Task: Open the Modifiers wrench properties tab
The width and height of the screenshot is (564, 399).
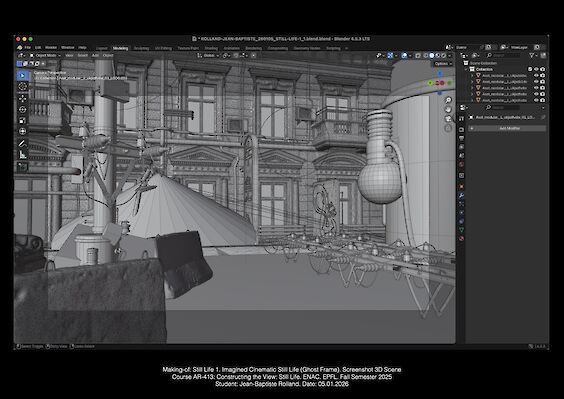Action: (461, 195)
